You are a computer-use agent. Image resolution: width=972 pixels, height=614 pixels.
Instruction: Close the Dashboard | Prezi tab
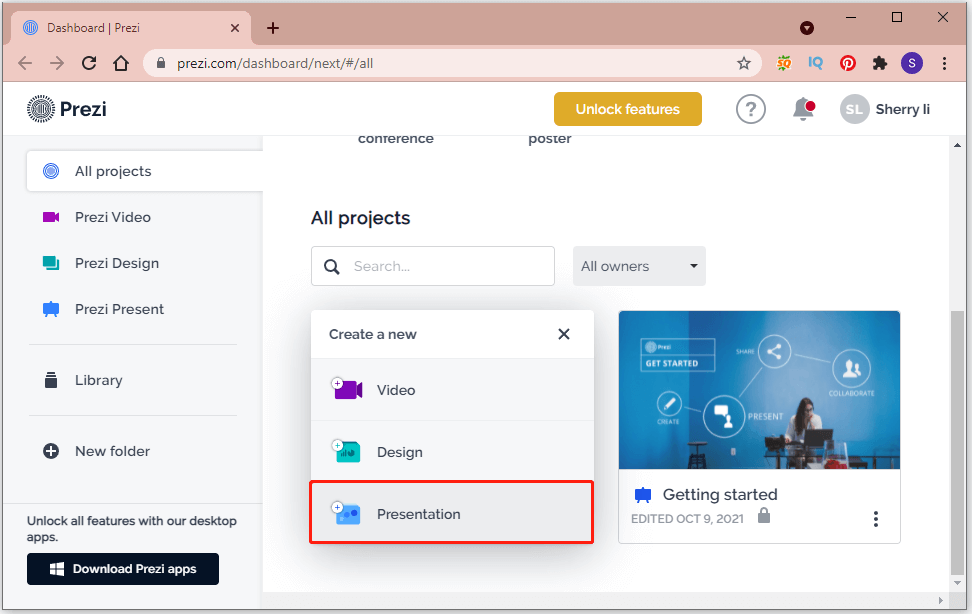coord(235,28)
